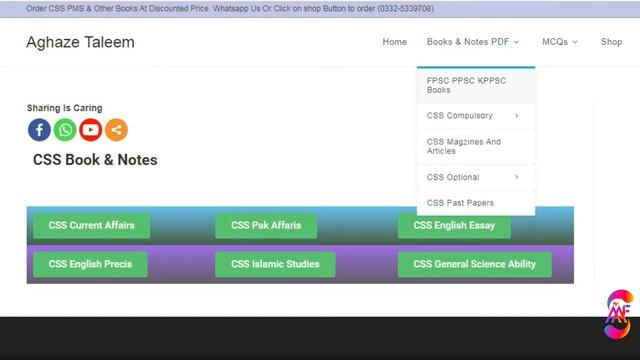This screenshot has height=360, width=640.
Task: Open the CSS English Precis button
Action: click(90, 264)
